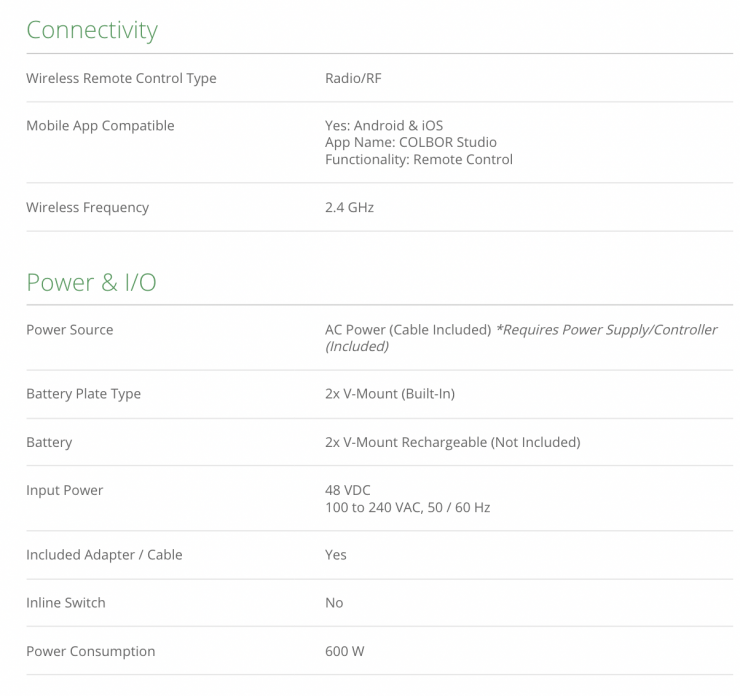
Task: Click the Power & I/O section heading
Action: point(91,282)
